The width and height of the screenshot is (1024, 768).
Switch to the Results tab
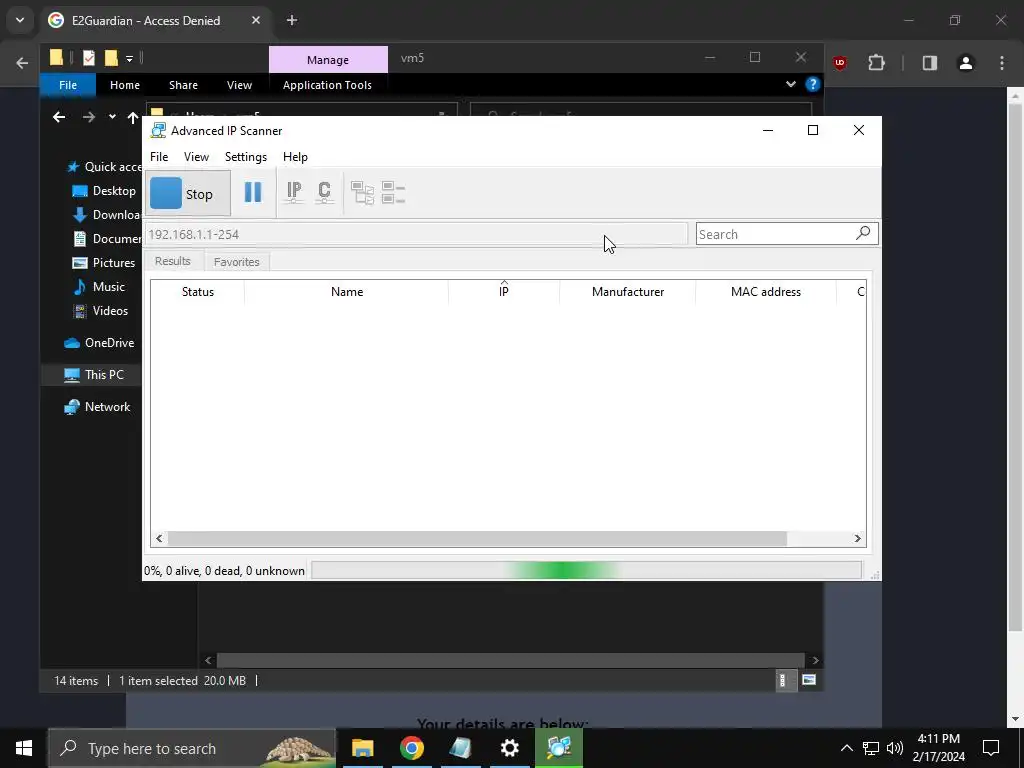172,261
